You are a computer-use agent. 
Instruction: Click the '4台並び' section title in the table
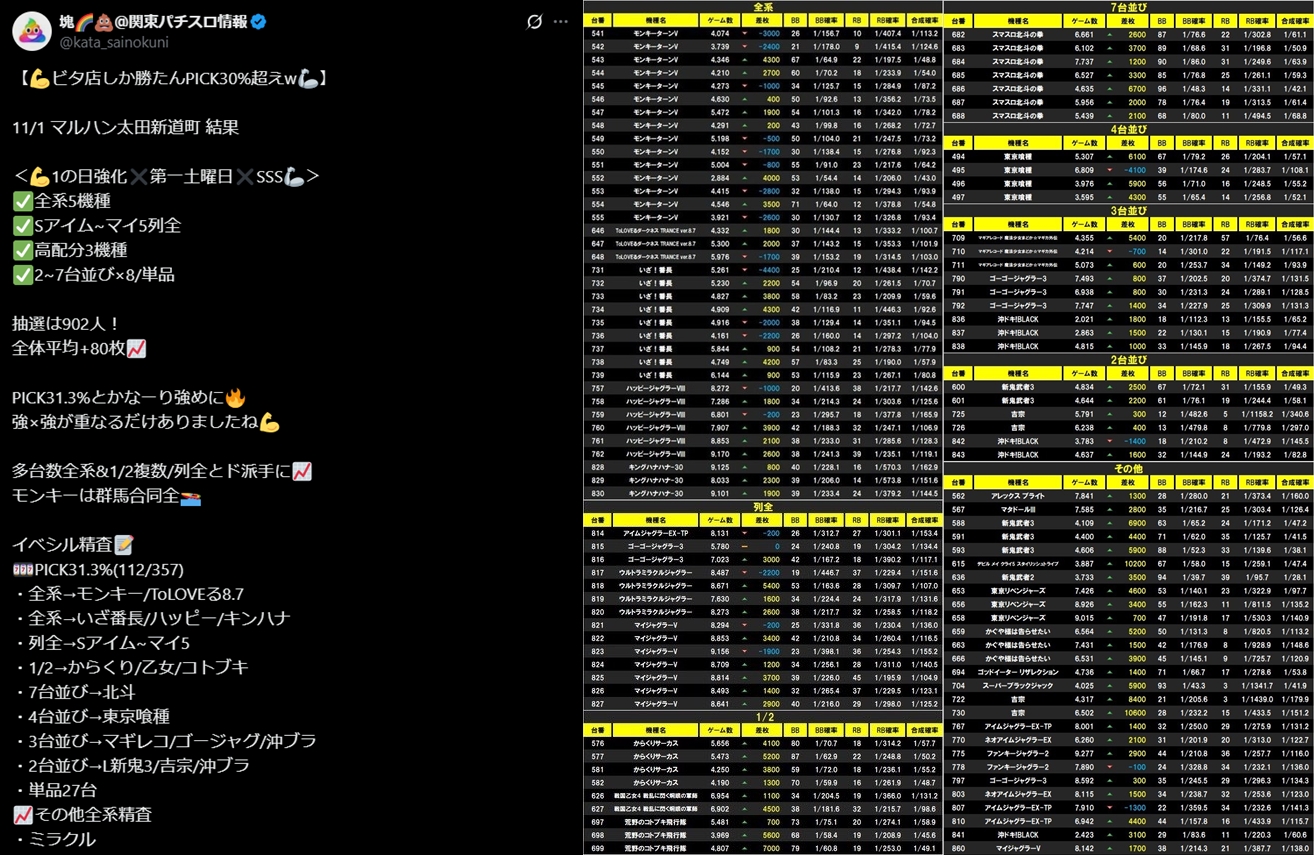point(1128,130)
